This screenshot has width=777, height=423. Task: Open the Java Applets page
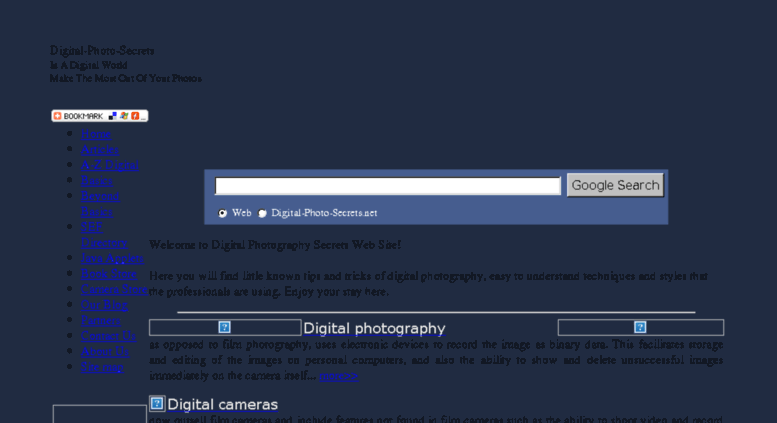112,258
